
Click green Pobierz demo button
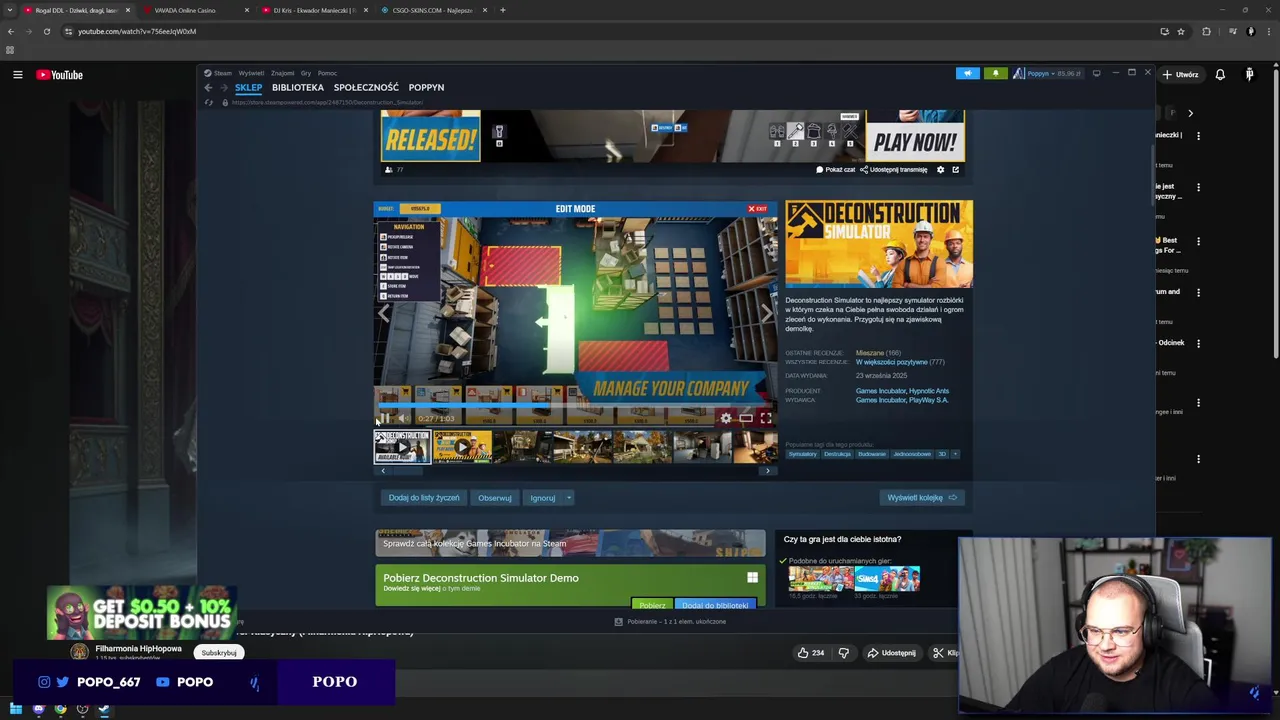[652, 605]
